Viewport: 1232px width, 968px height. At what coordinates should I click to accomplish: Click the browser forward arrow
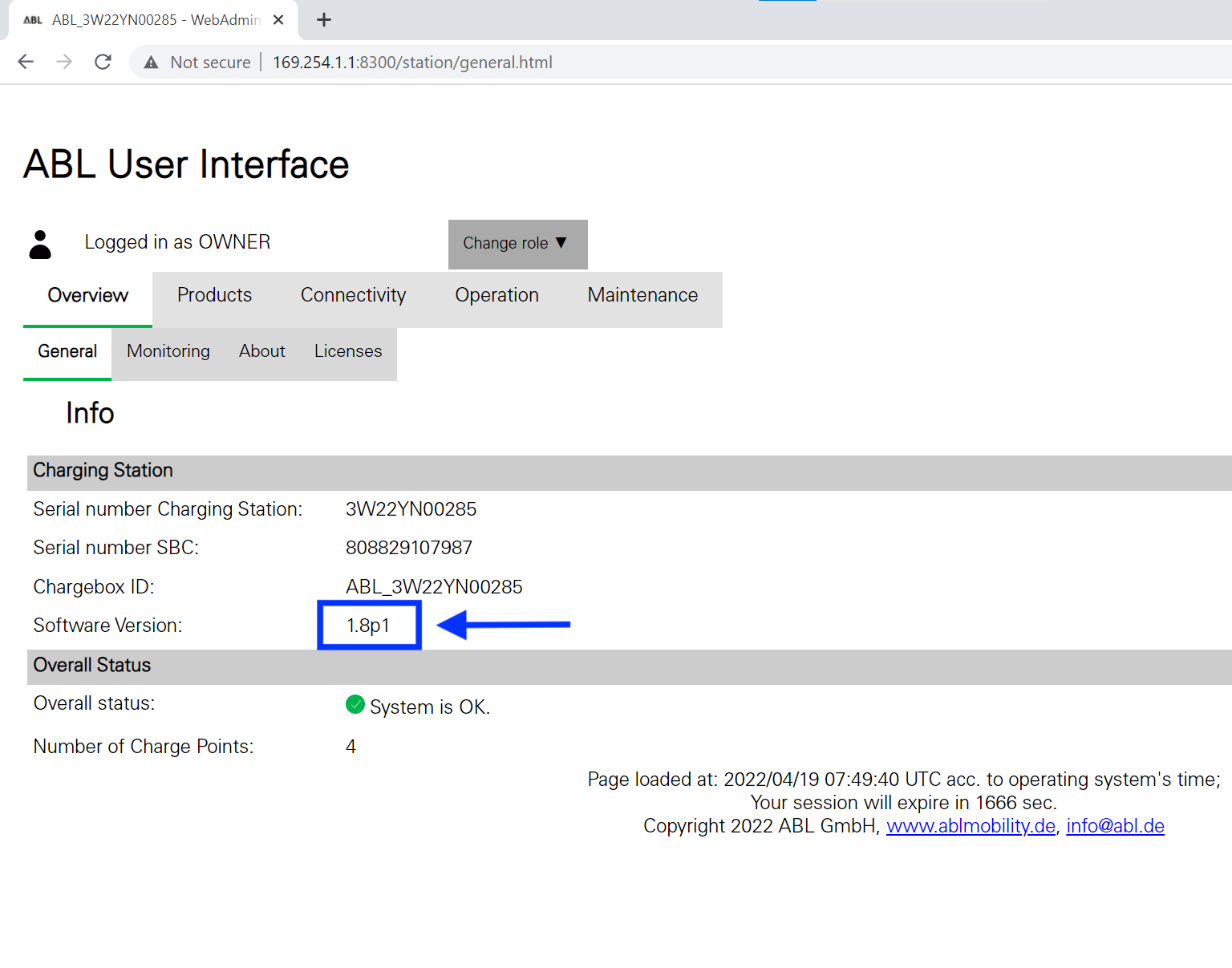64,62
